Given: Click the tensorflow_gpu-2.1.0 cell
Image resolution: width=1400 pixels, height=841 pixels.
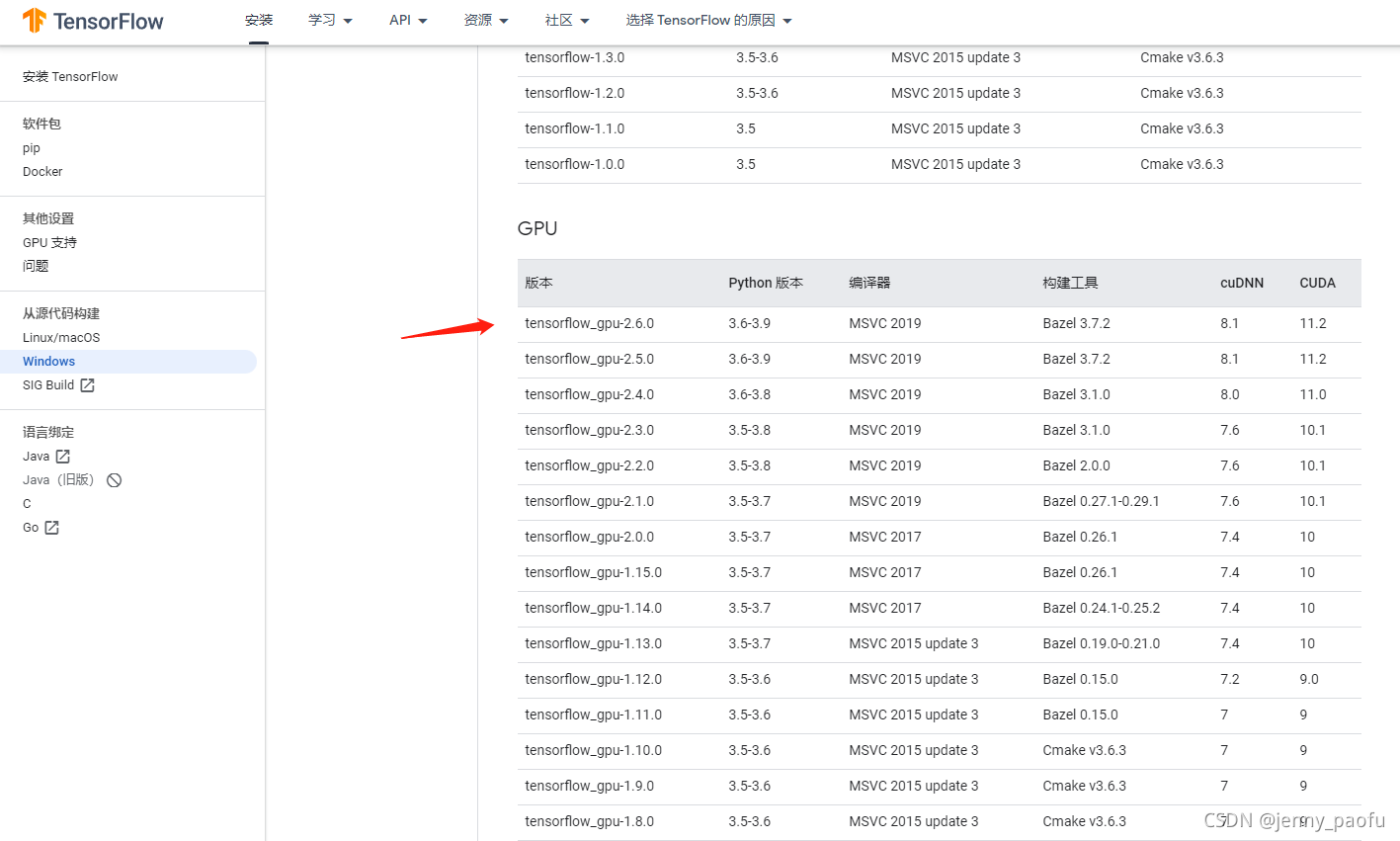Looking at the screenshot, I should [x=590, y=501].
